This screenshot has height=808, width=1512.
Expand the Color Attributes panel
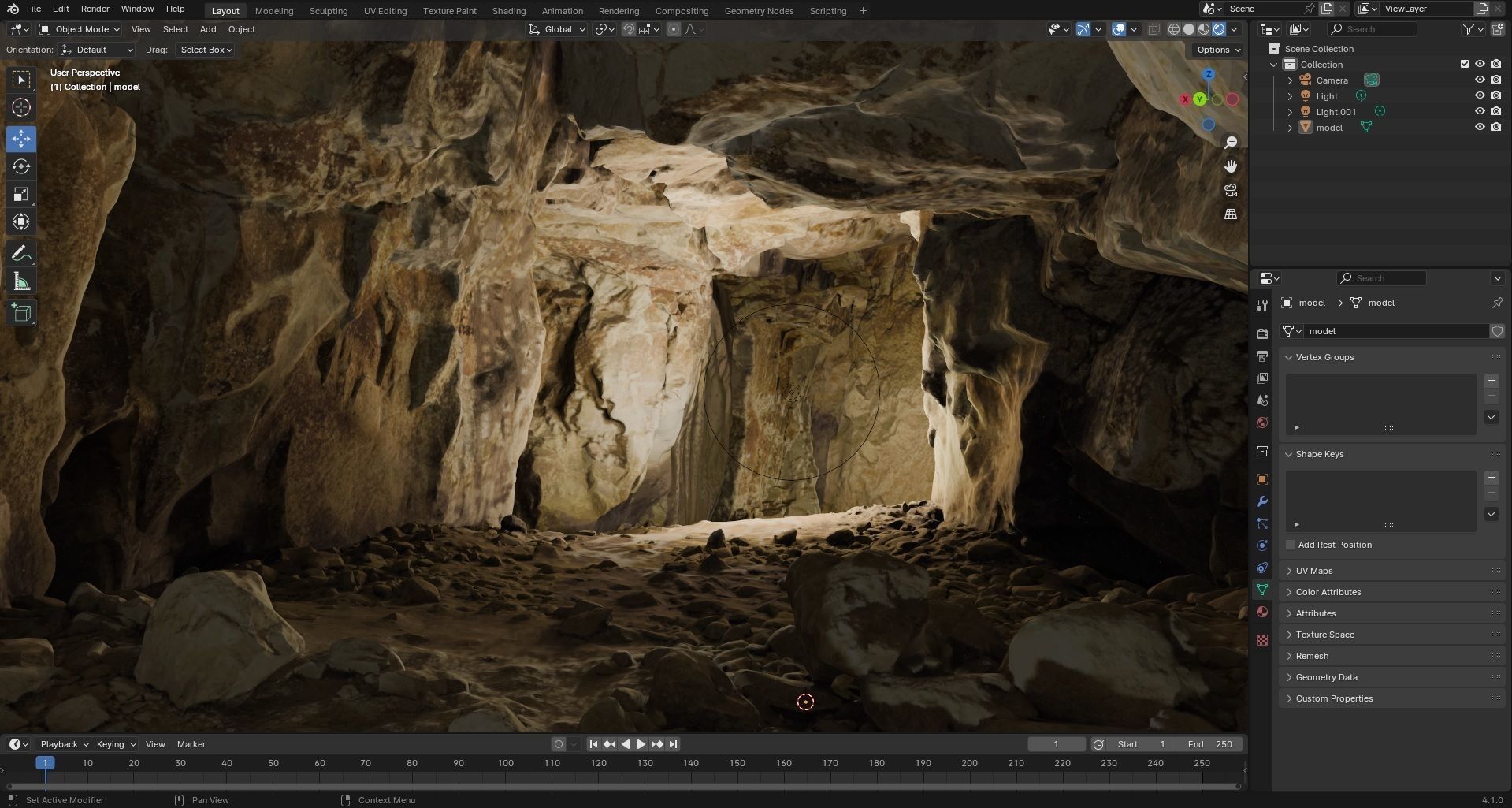[x=1328, y=592]
